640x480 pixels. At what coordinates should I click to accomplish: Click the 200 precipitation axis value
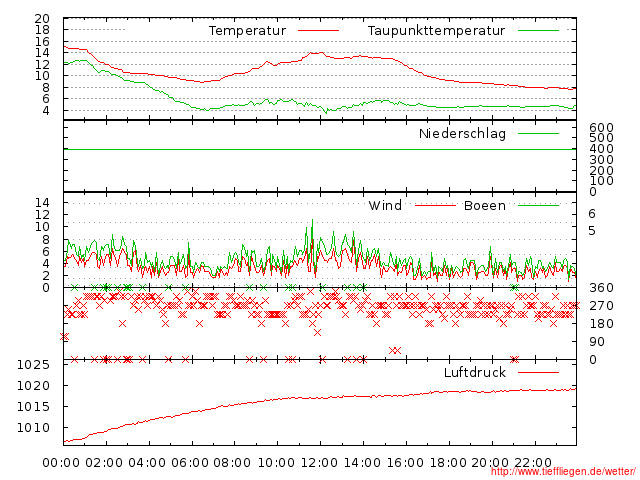pyautogui.click(x=601, y=170)
